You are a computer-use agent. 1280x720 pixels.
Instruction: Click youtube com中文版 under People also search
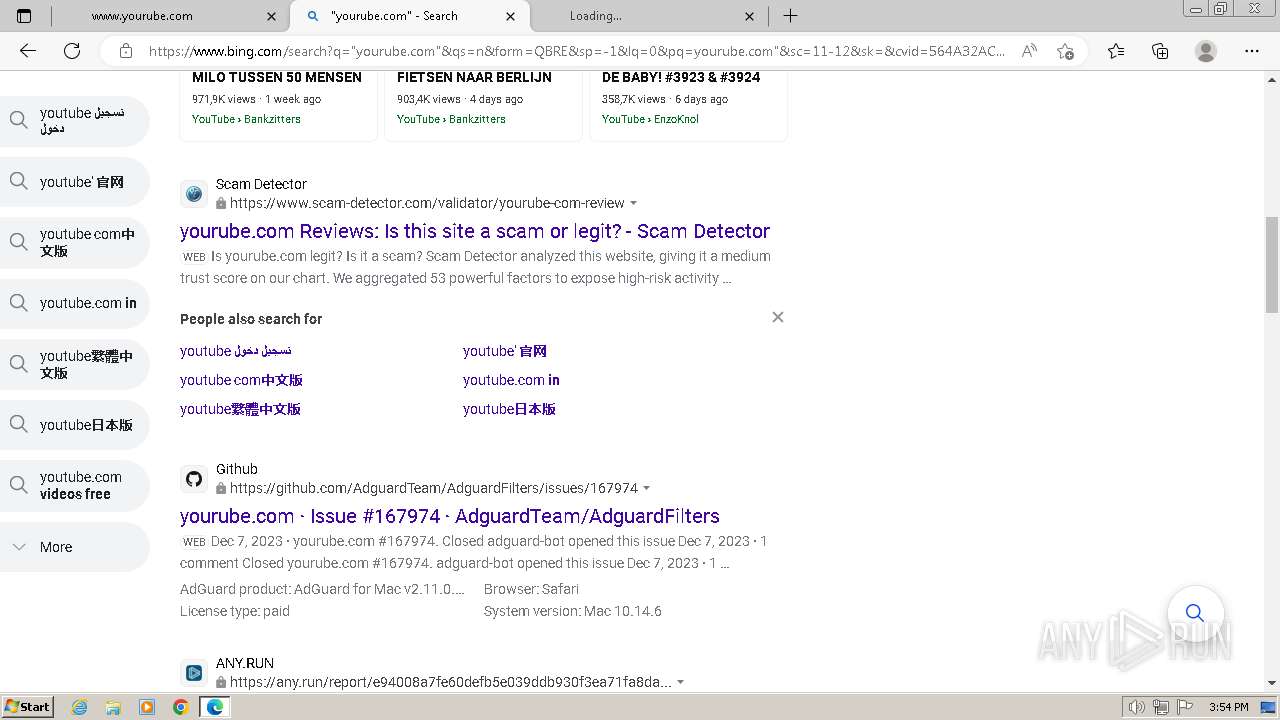(x=241, y=380)
